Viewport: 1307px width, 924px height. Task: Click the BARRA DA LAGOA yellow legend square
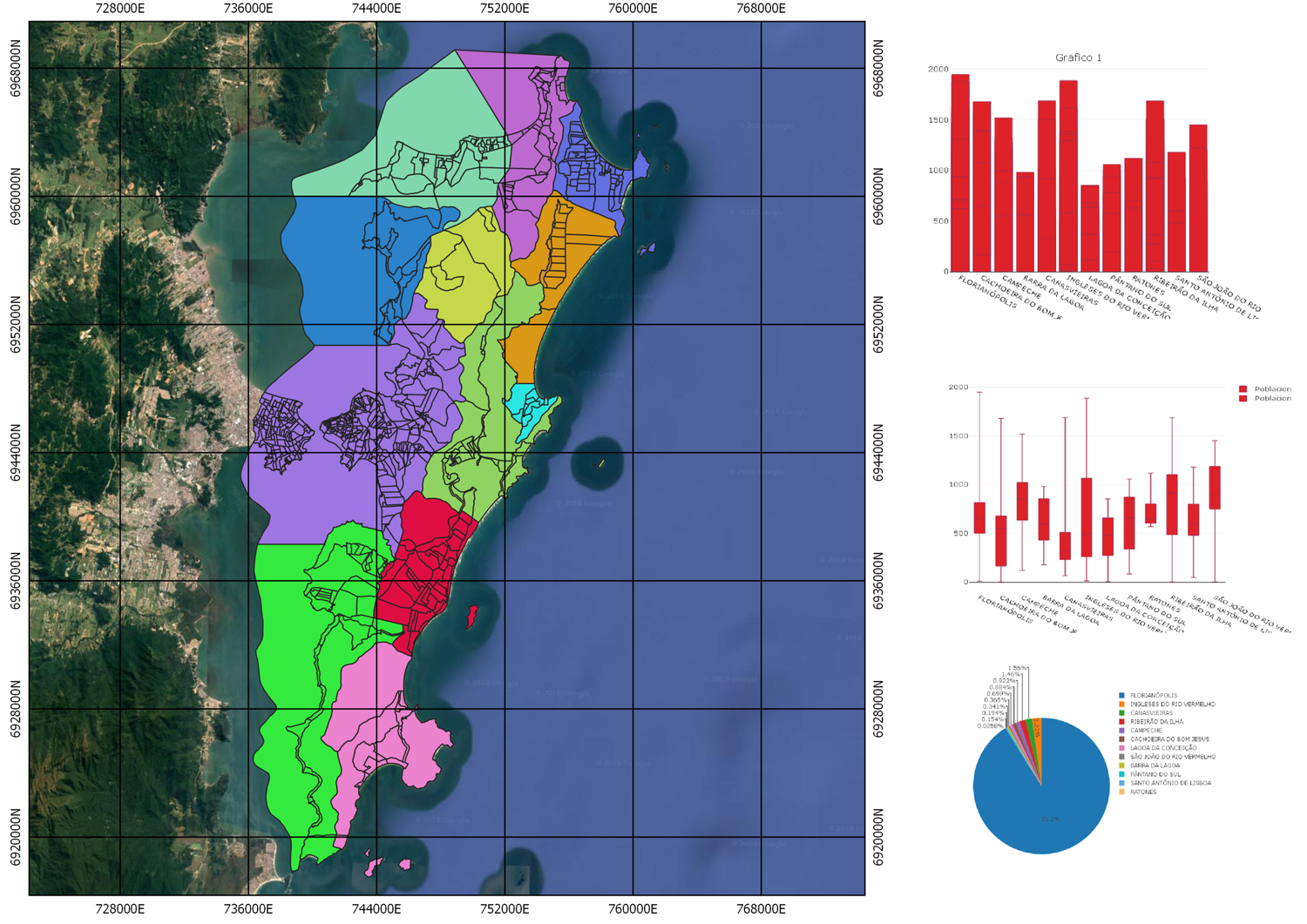[x=1121, y=765]
